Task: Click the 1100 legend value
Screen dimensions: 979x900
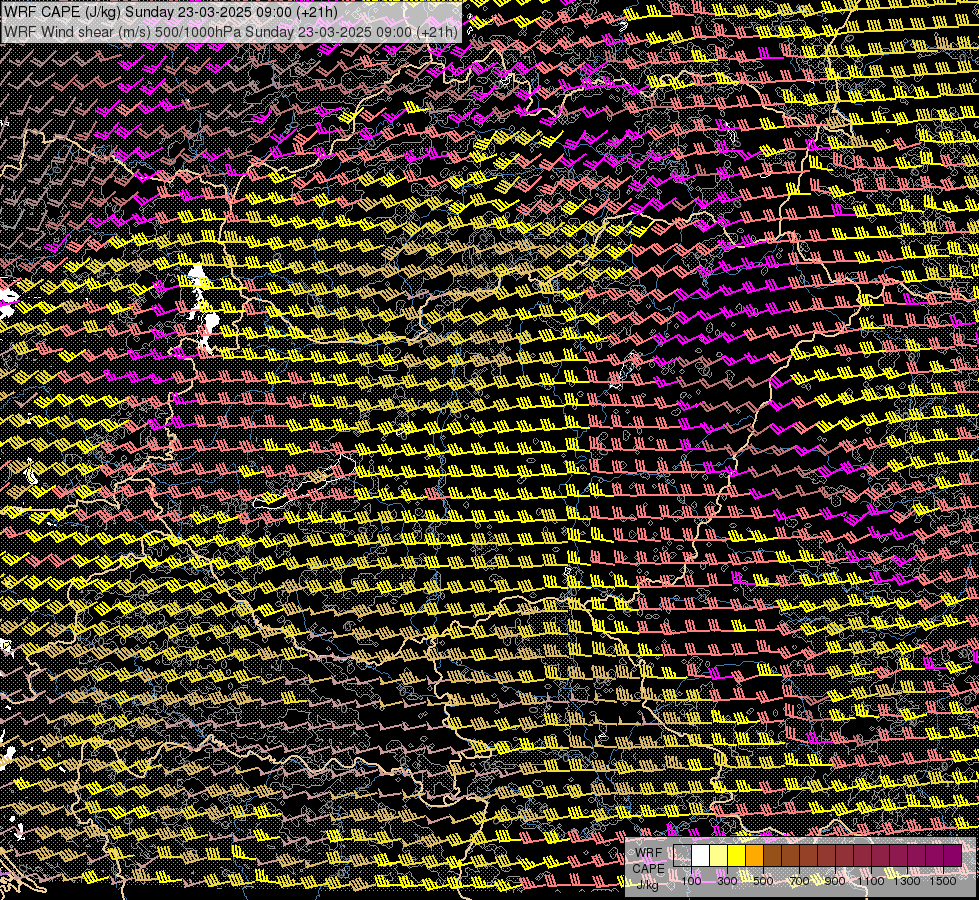Action: [870, 881]
